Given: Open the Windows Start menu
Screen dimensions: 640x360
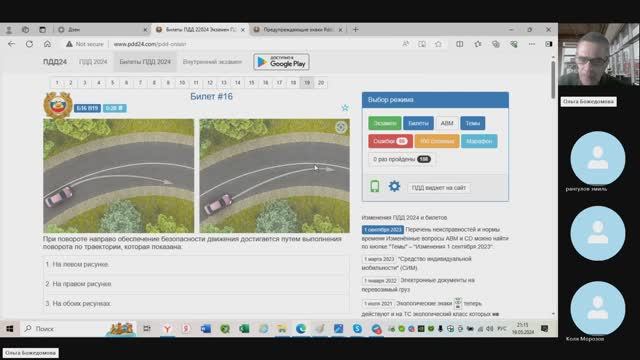Looking at the screenshot, I should click(10, 329).
